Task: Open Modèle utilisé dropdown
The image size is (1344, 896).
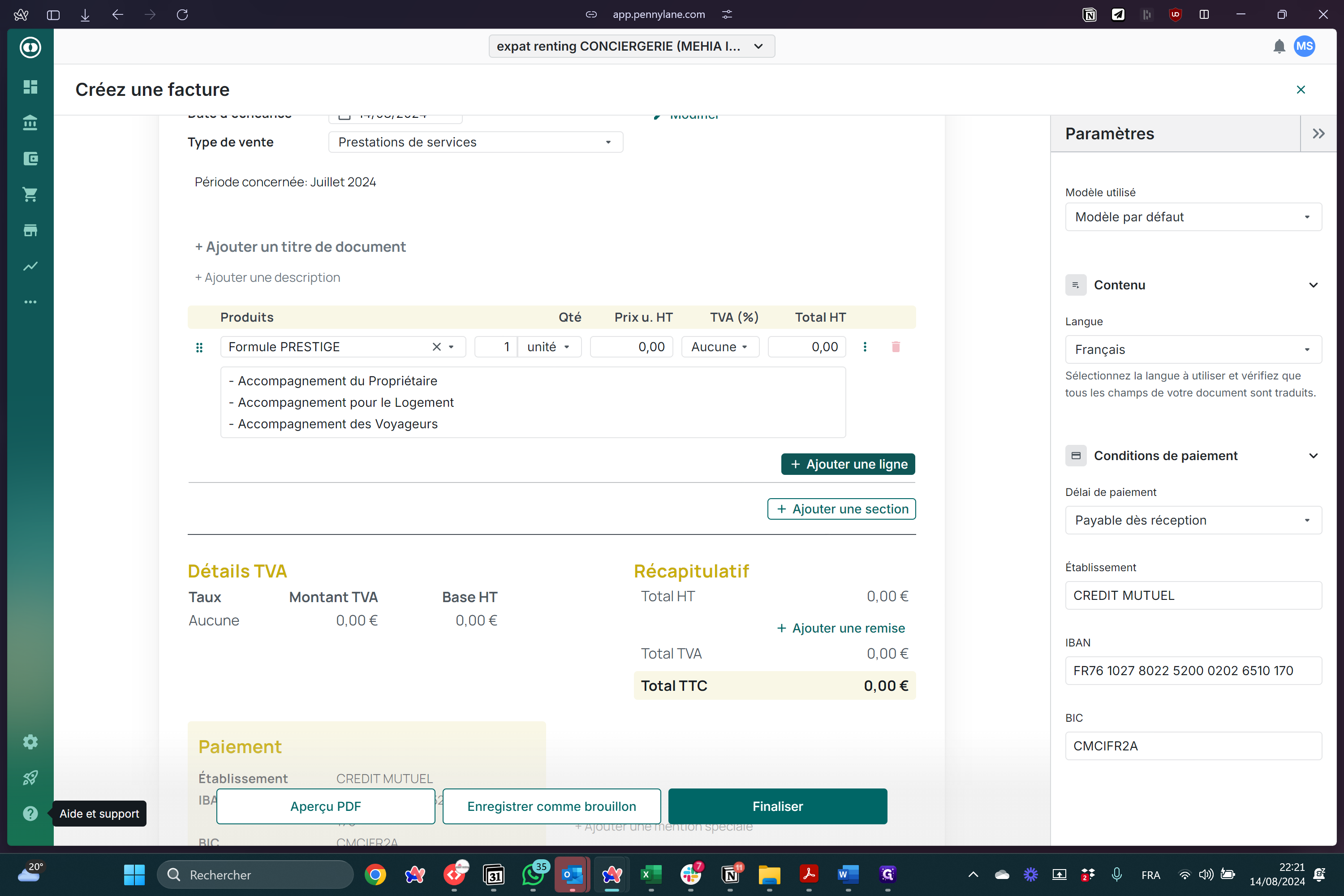Action: coord(1193,217)
